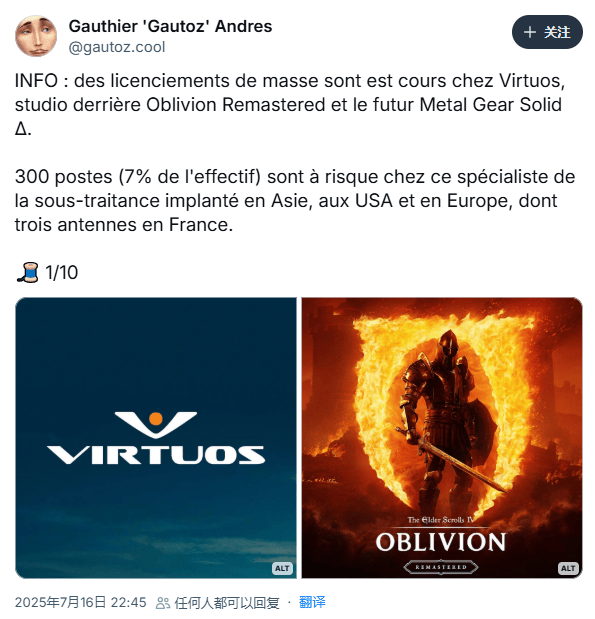
Task: Open 任何人都可以回复 reply settings
Action: (x=227, y=603)
